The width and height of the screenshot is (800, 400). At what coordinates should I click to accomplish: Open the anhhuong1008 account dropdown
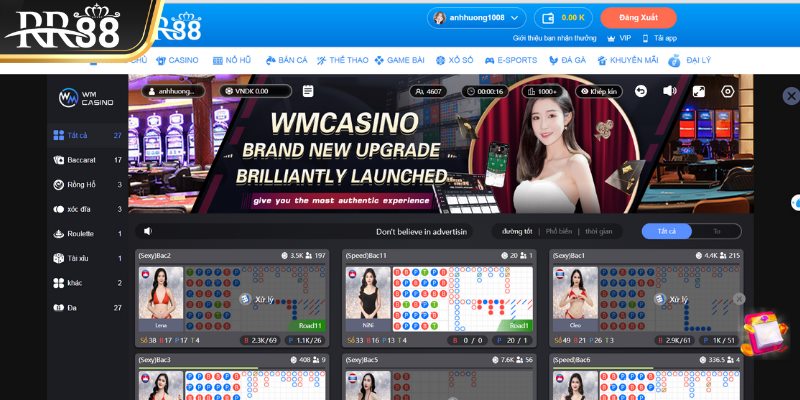coord(477,18)
